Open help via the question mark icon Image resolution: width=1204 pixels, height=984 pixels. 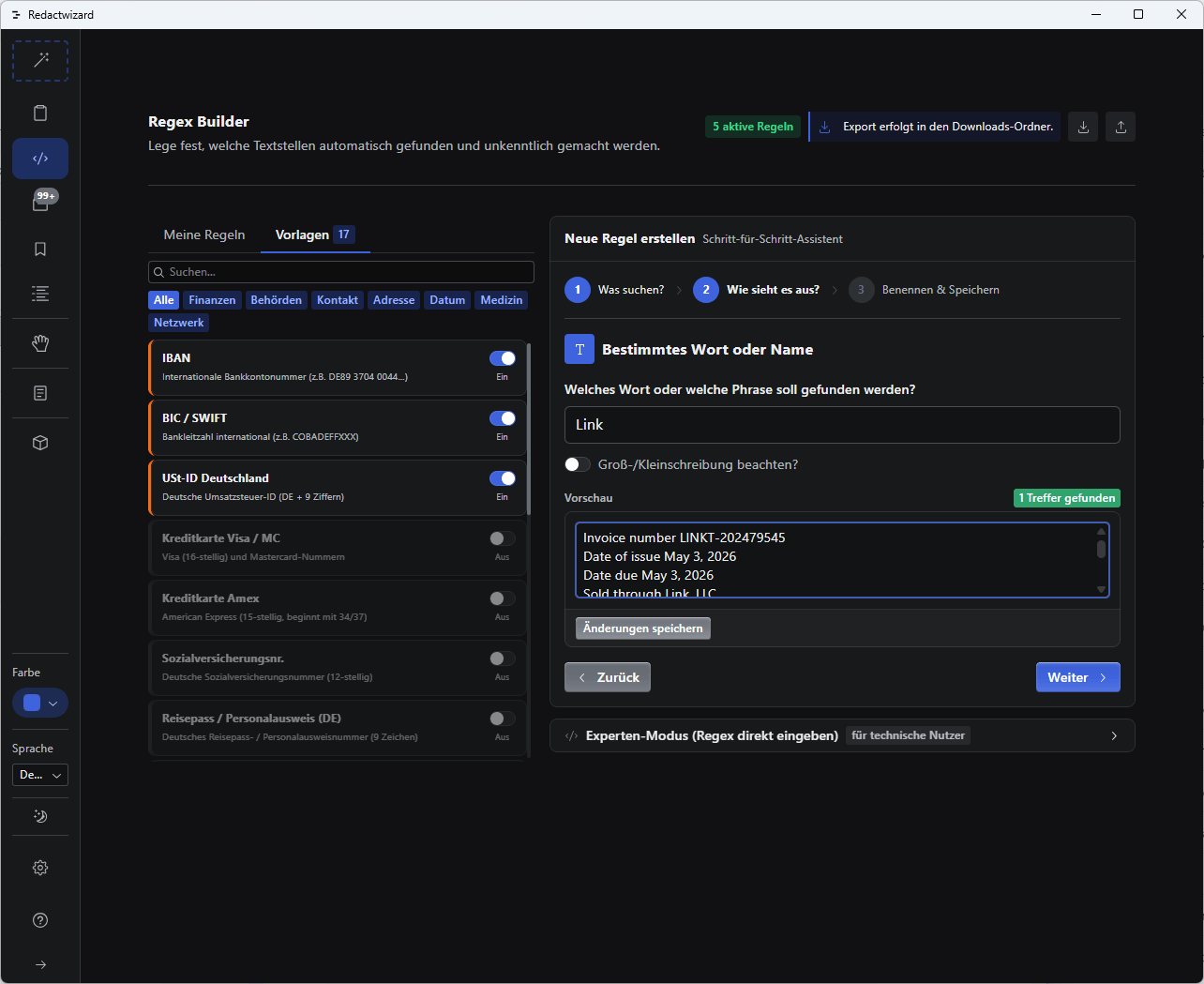click(x=40, y=920)
